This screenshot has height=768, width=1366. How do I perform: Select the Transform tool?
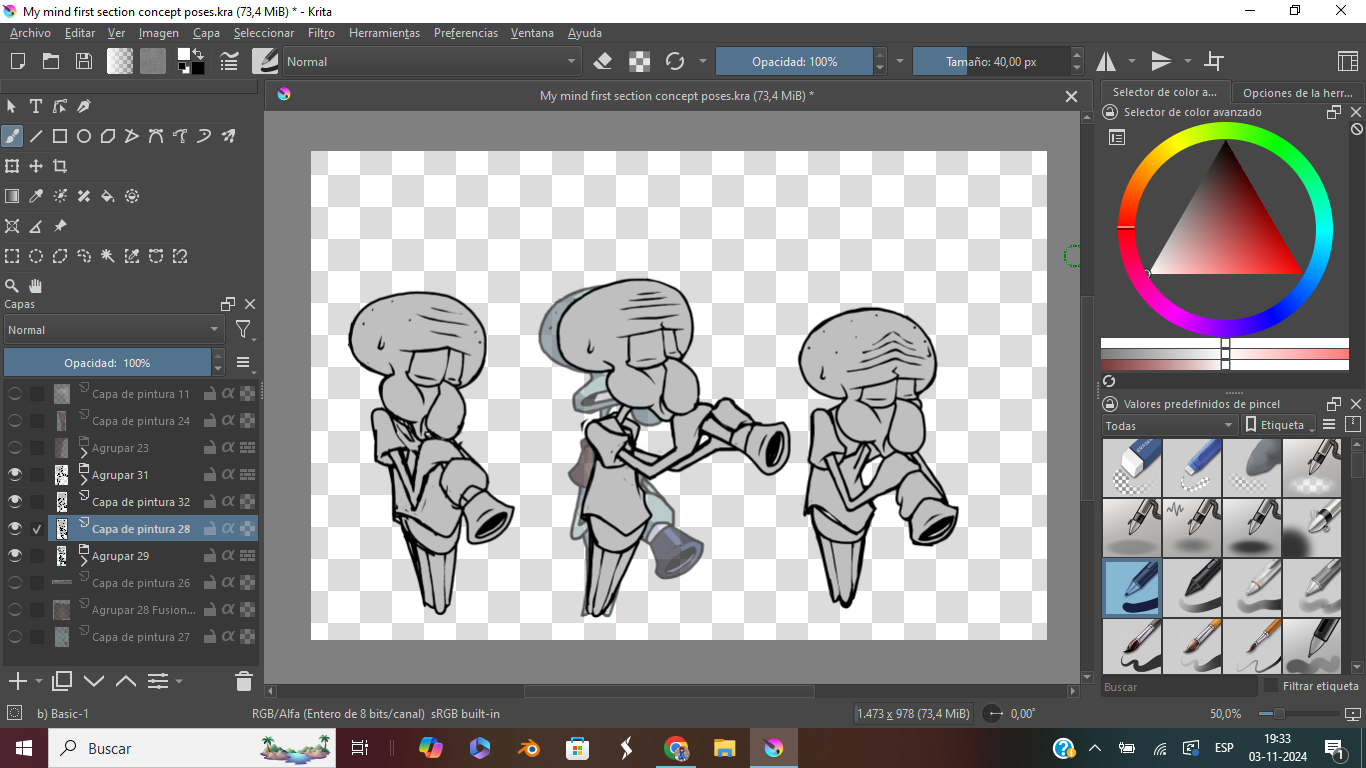point(12,166)
